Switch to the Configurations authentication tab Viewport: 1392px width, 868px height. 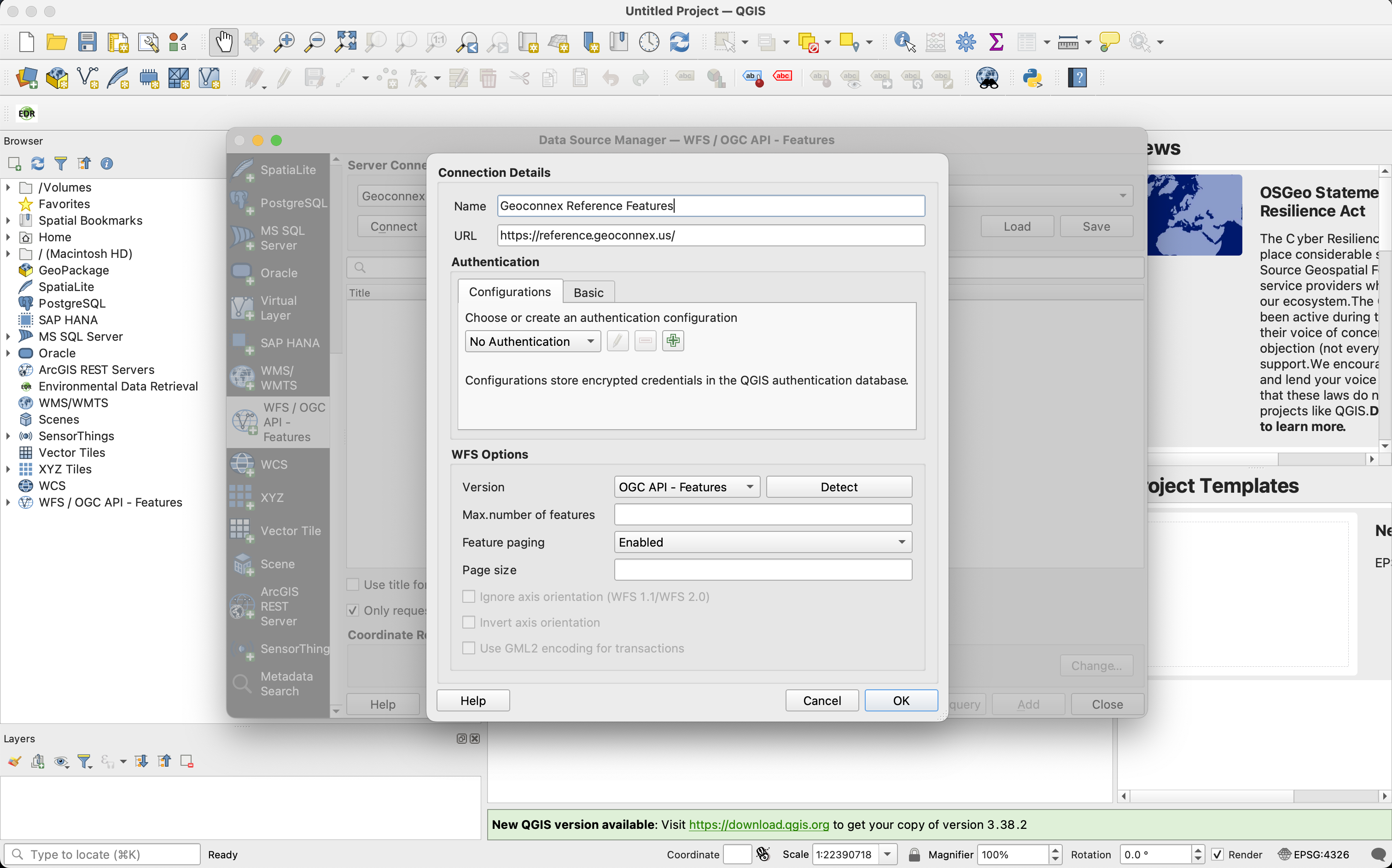click(510, 291)
